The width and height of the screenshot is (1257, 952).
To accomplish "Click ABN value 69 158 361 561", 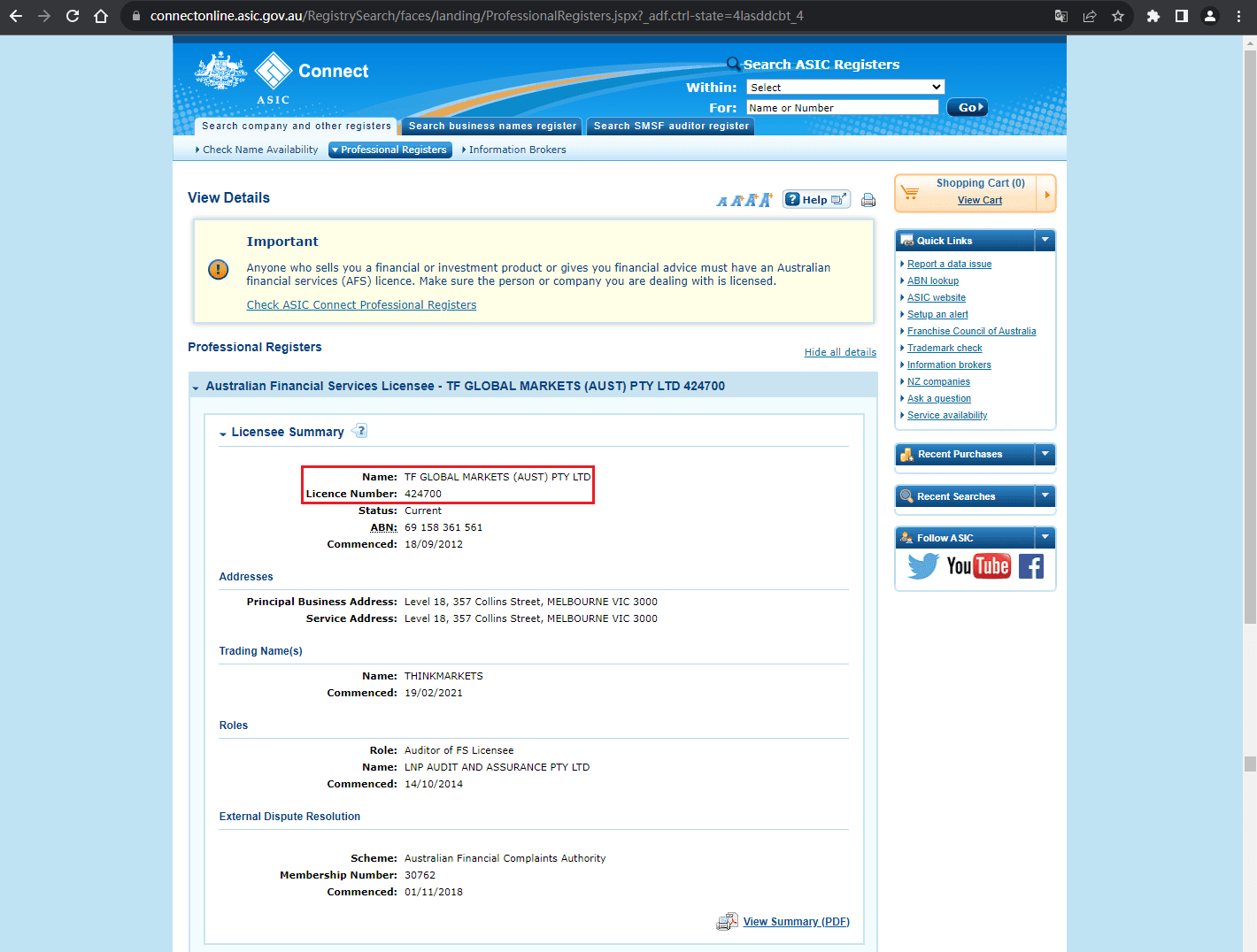I will [443, 527].
